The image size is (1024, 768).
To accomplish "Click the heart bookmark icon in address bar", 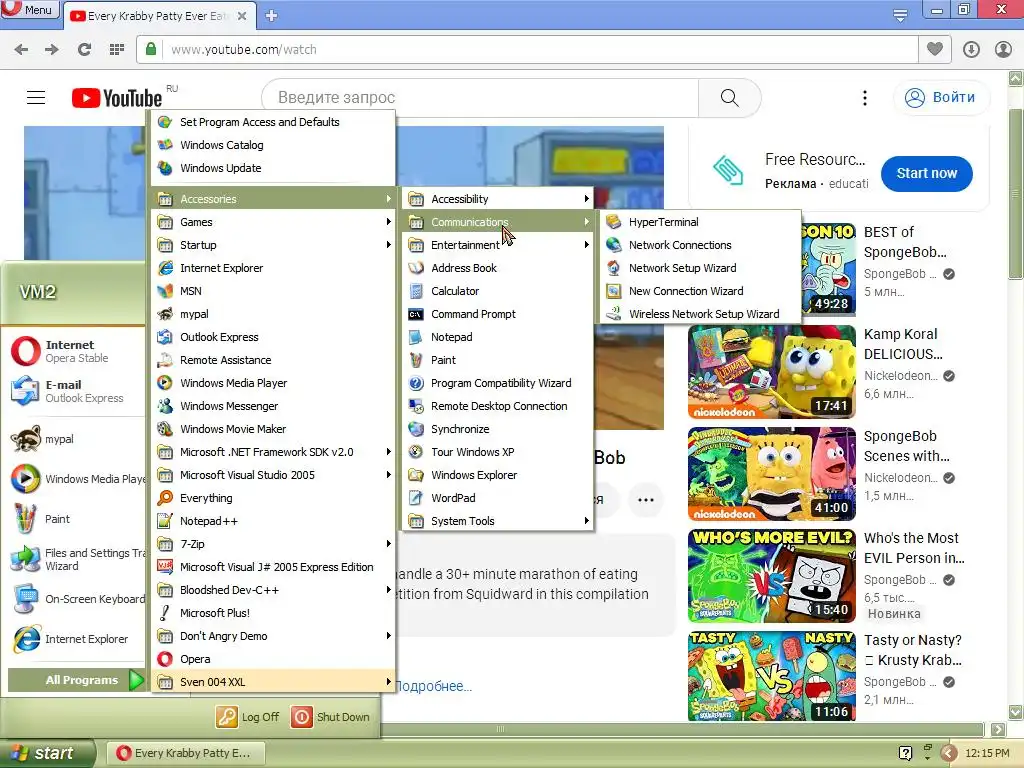I will tap(935, 50).
